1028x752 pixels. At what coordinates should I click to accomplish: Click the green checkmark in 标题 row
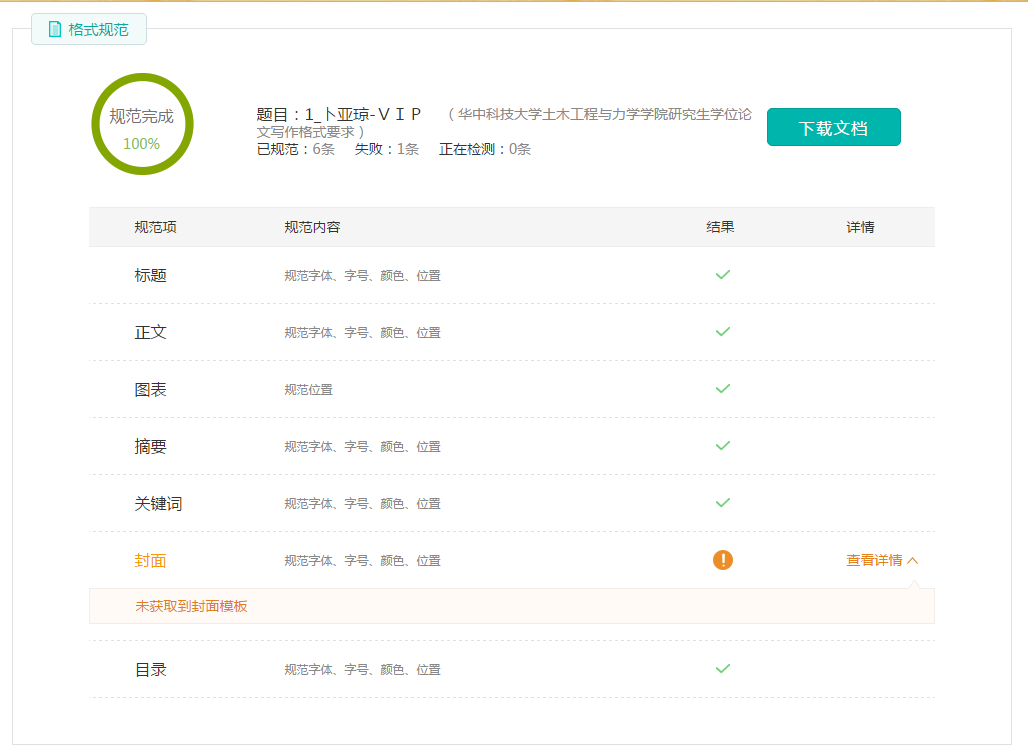click(722, 275)
